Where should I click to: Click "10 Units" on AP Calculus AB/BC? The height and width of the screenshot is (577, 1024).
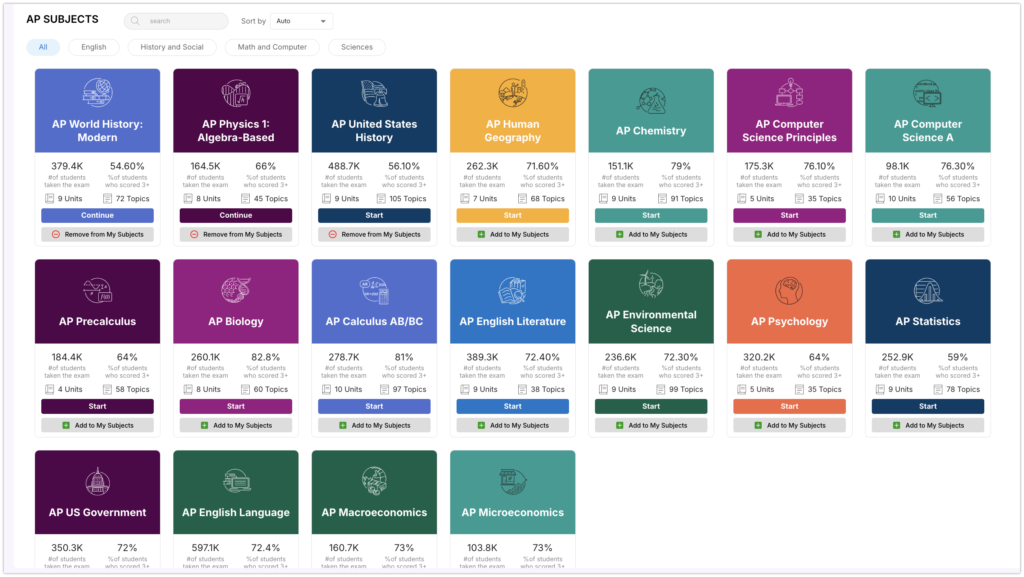[x=348, y=390]
